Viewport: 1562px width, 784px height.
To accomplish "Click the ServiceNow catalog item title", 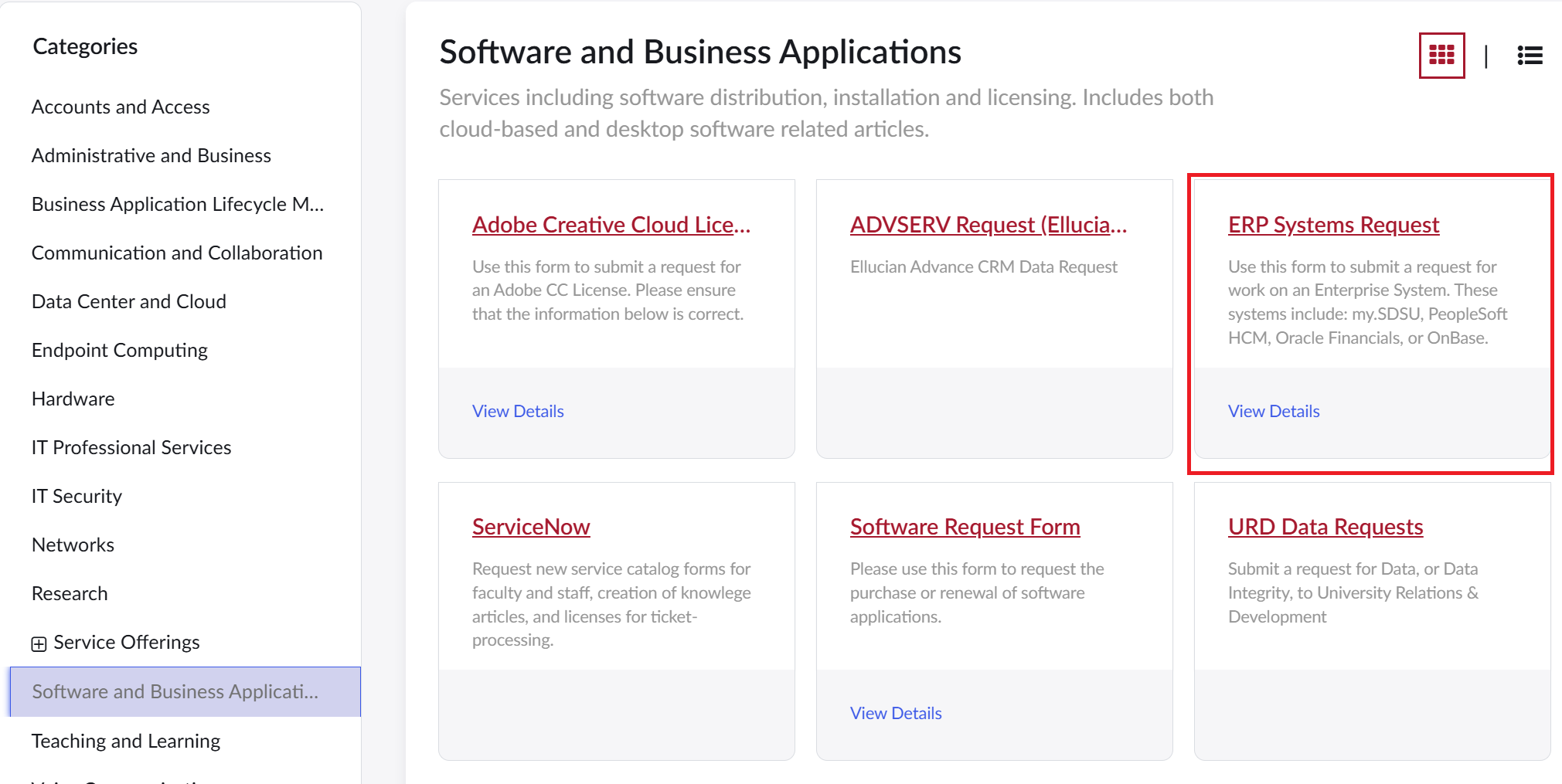I will [x=531, y=527].
